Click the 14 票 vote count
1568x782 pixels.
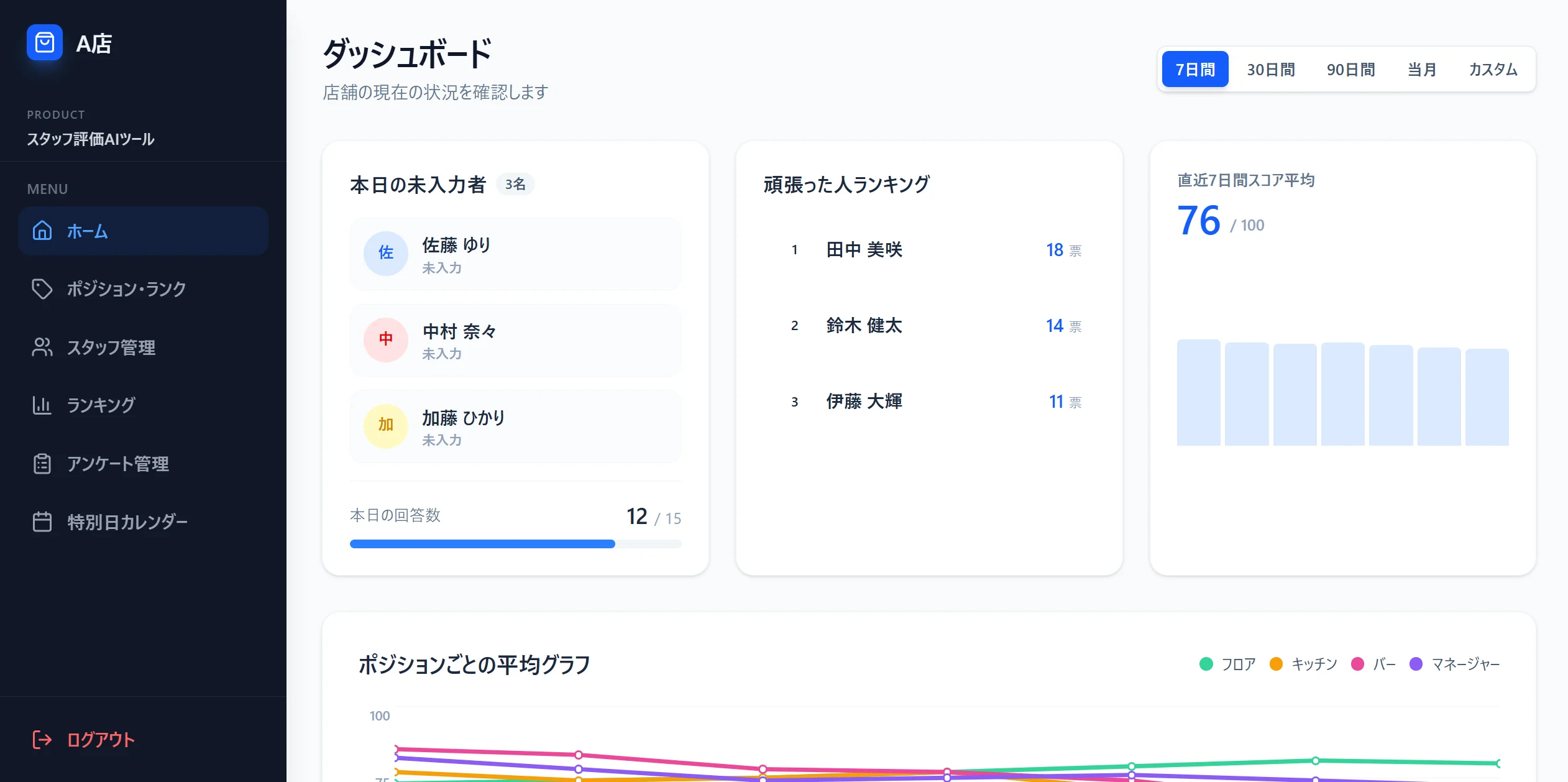coord(1064,326)
